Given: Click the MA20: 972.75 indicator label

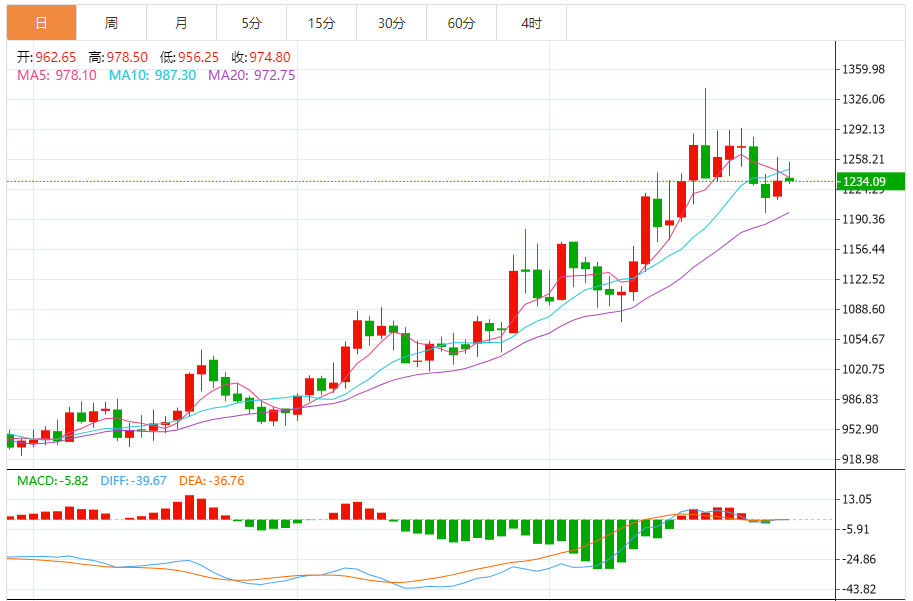Looking at the screenshot, I should coord(251,75).
